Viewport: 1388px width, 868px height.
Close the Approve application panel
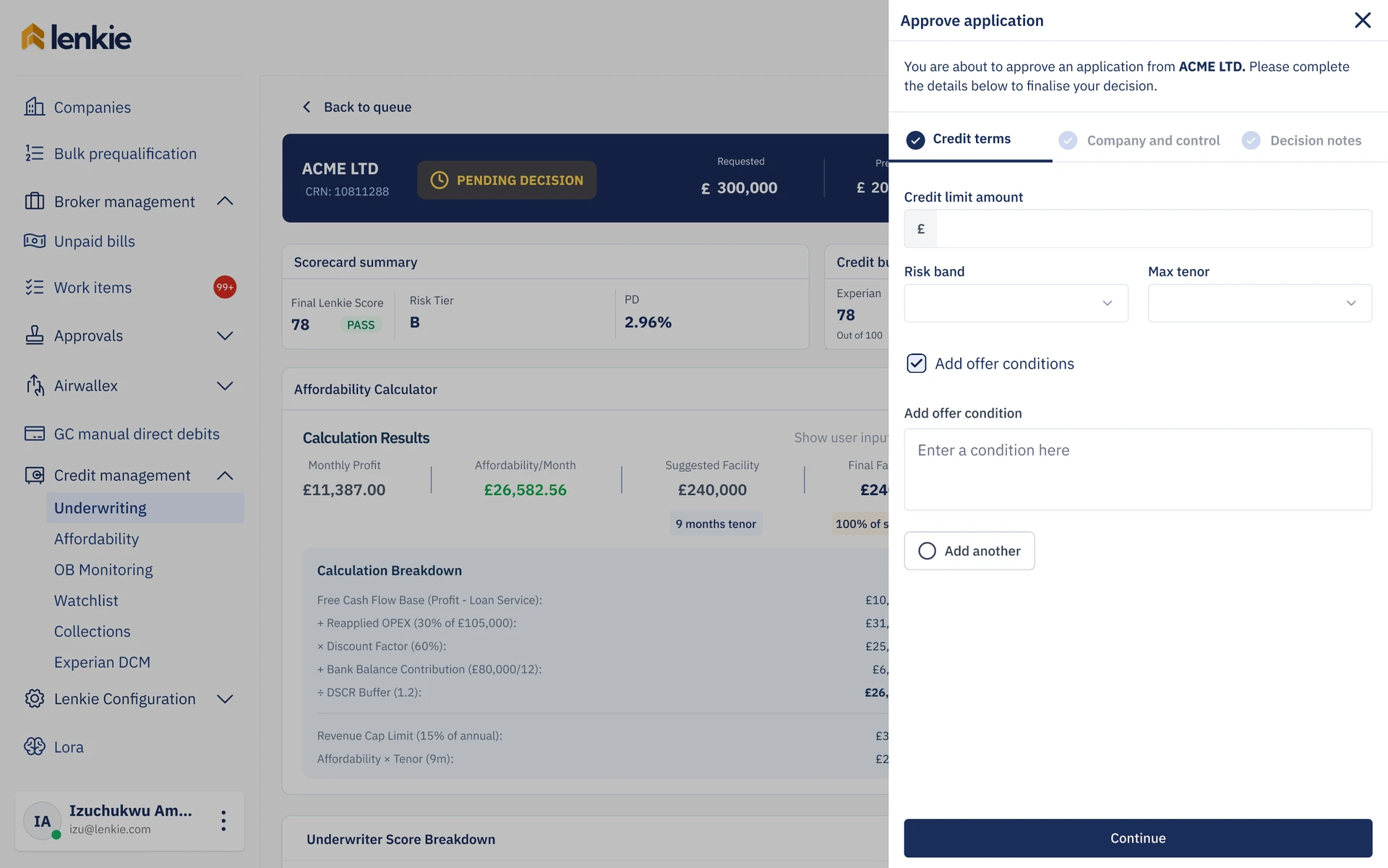(x=1362, y=20)
